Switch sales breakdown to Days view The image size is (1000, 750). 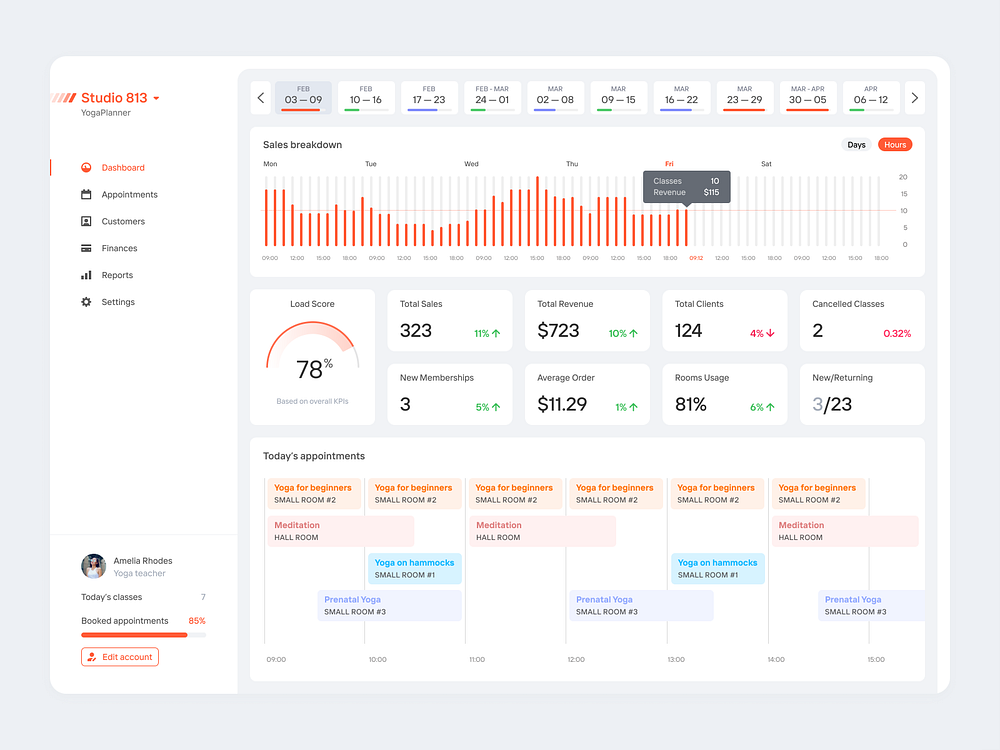[x=856, y=144]
